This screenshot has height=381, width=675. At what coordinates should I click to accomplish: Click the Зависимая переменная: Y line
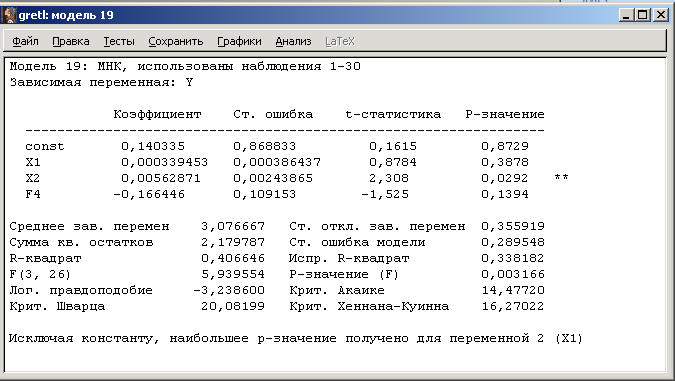[x=101, y=82]
